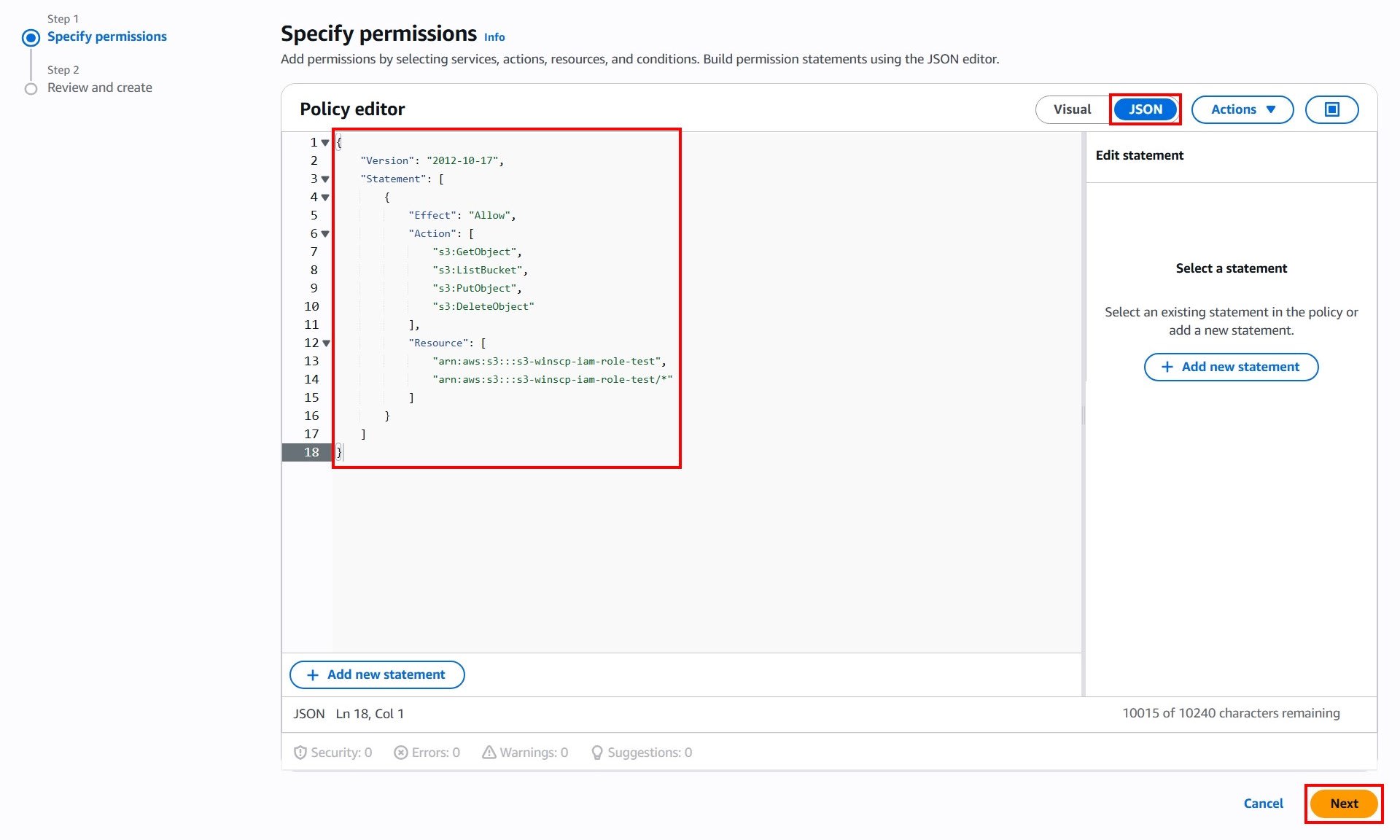Select the Step 2 Review and create indicator
The image size is (1400, 840).
tap(31, 89)
